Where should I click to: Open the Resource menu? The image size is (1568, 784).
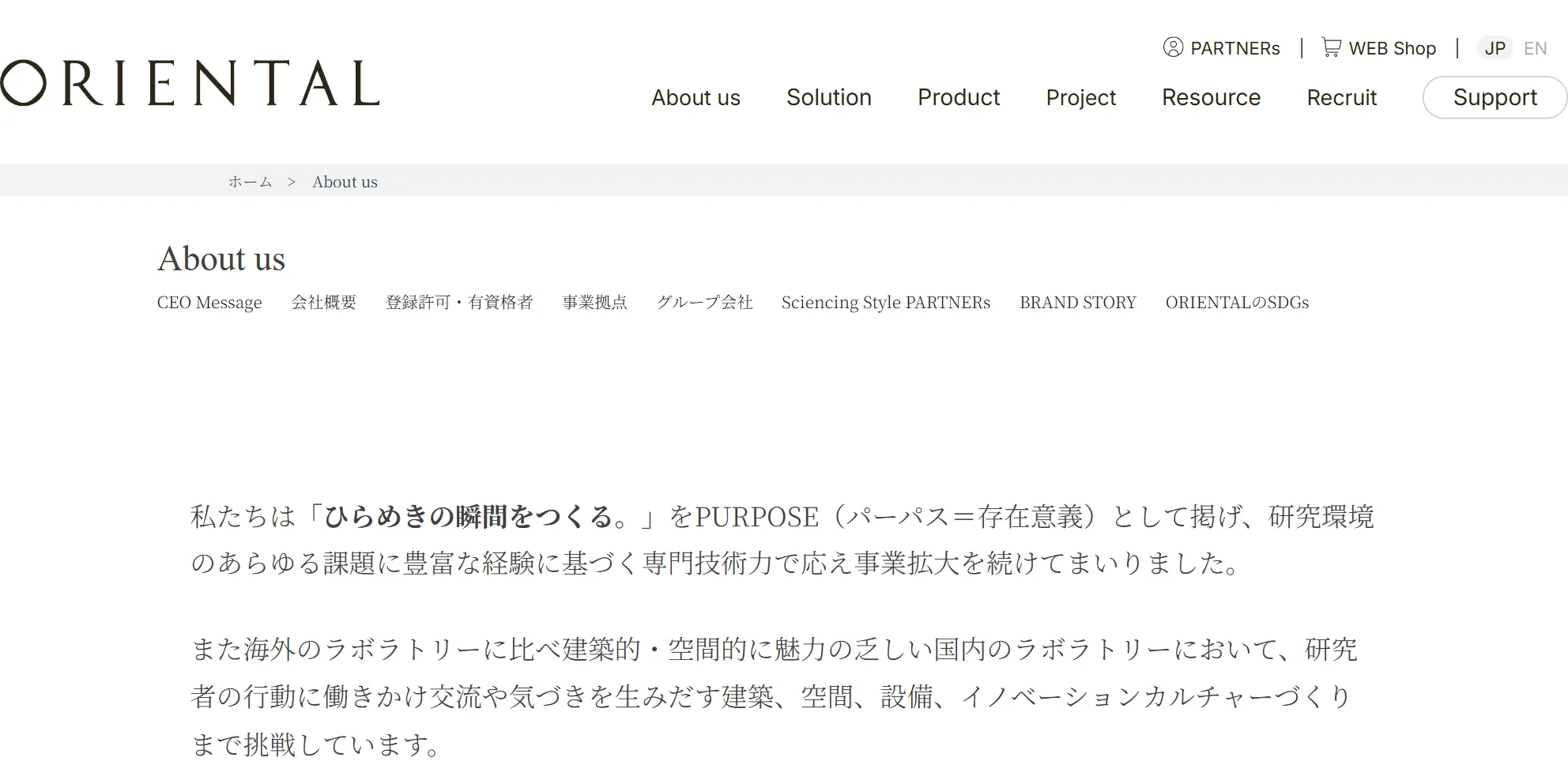click(1211, 97)
